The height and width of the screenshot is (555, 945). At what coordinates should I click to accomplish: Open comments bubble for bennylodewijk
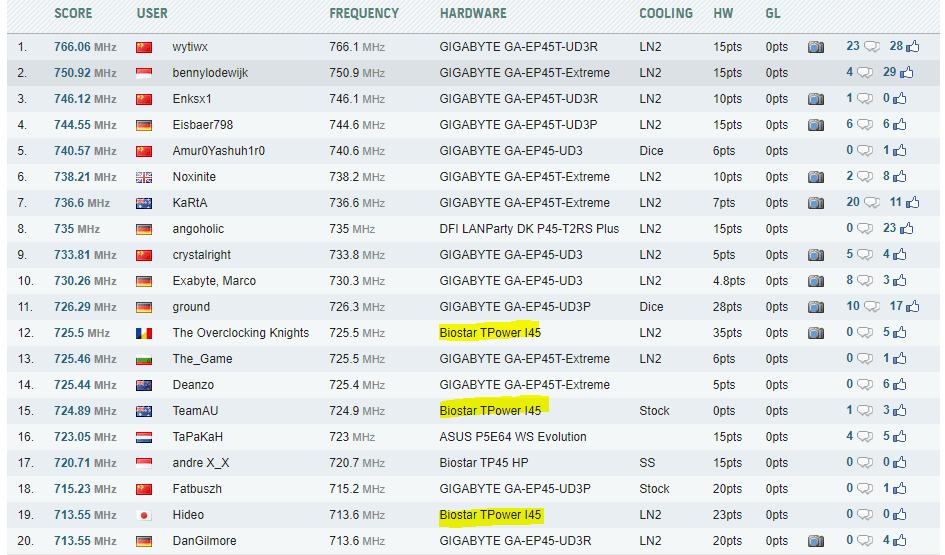tap(865, 72)
